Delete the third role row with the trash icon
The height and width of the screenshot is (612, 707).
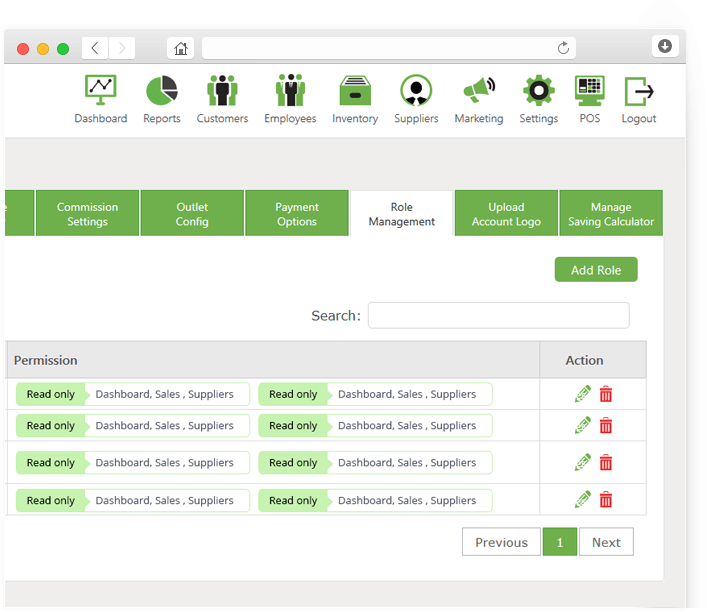(x=606, y=462)
